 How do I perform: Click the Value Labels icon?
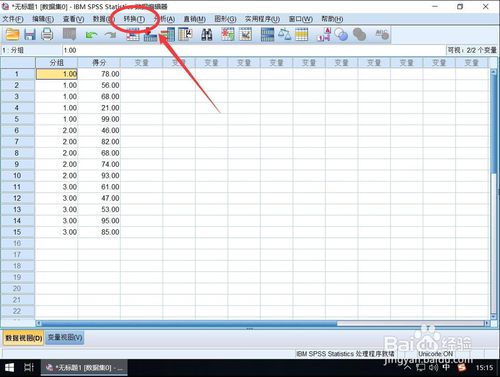(x=323, y=35)
